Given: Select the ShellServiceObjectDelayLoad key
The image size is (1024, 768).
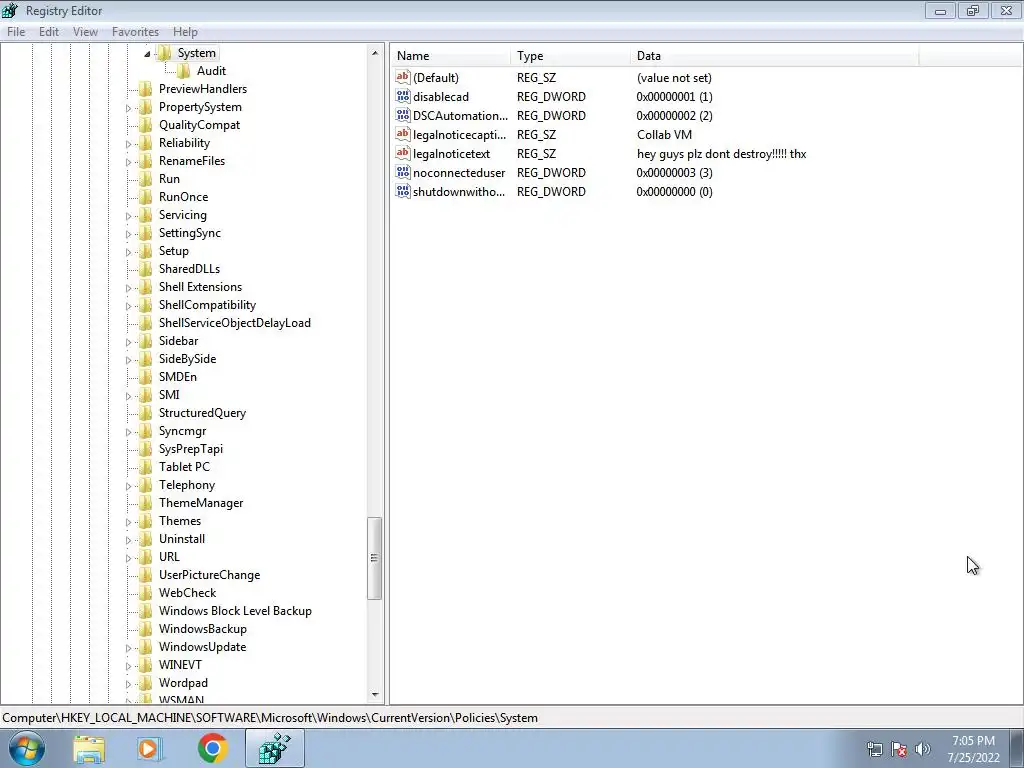Looking at the screenshot, I should tap(234, 323).
